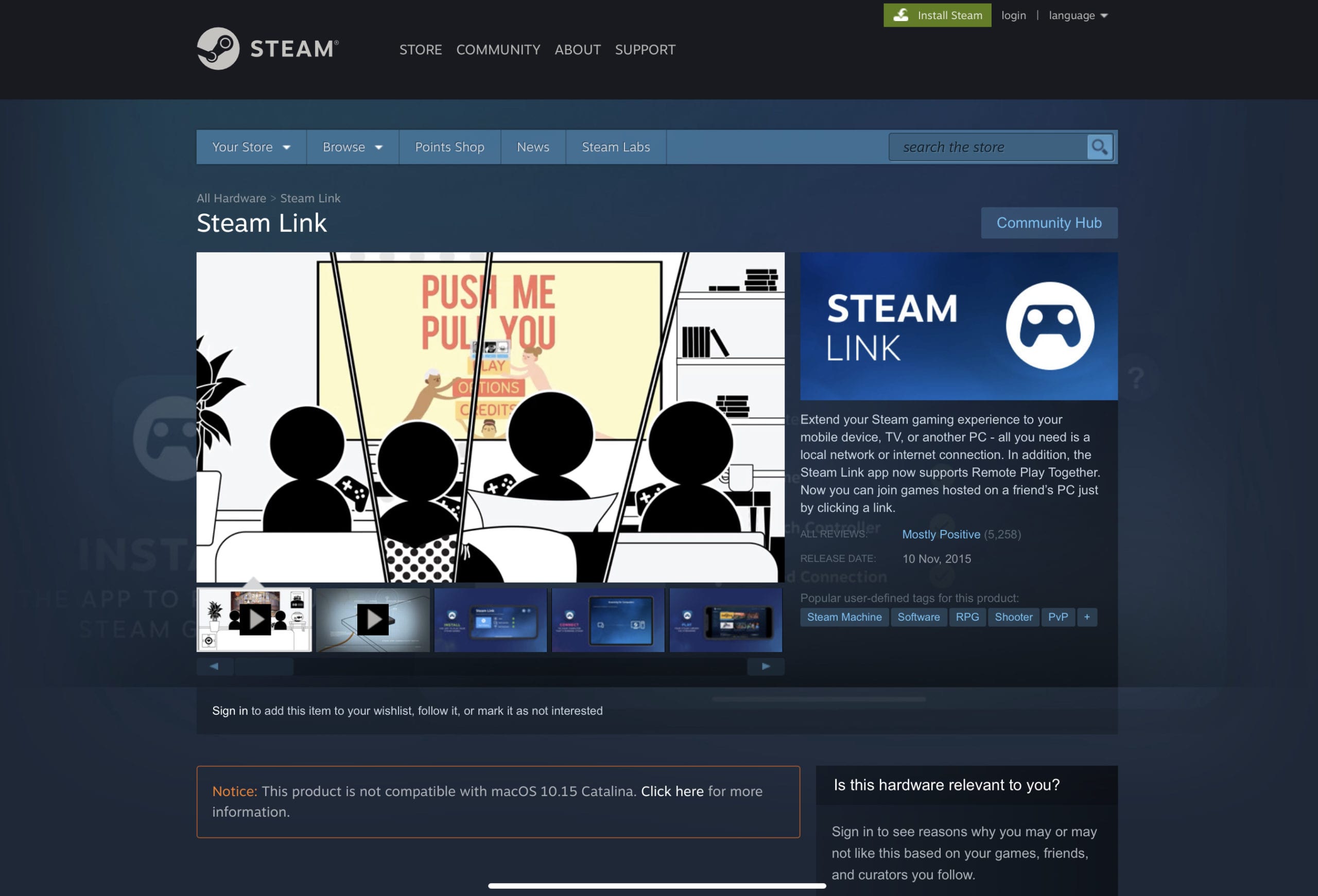Screen dimensions: 1318x896
Task: Select the first video thumbnail with living room
Action: tap(254, 620)
